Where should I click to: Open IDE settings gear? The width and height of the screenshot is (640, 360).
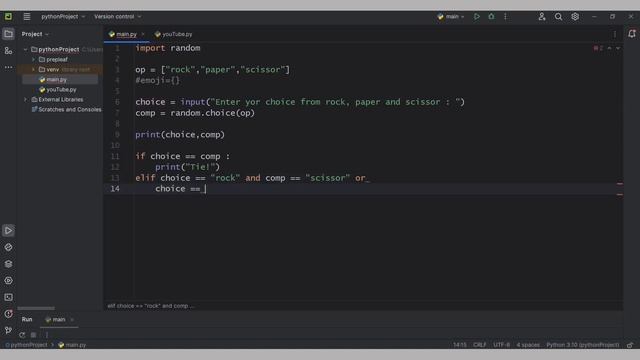point(575,17)
